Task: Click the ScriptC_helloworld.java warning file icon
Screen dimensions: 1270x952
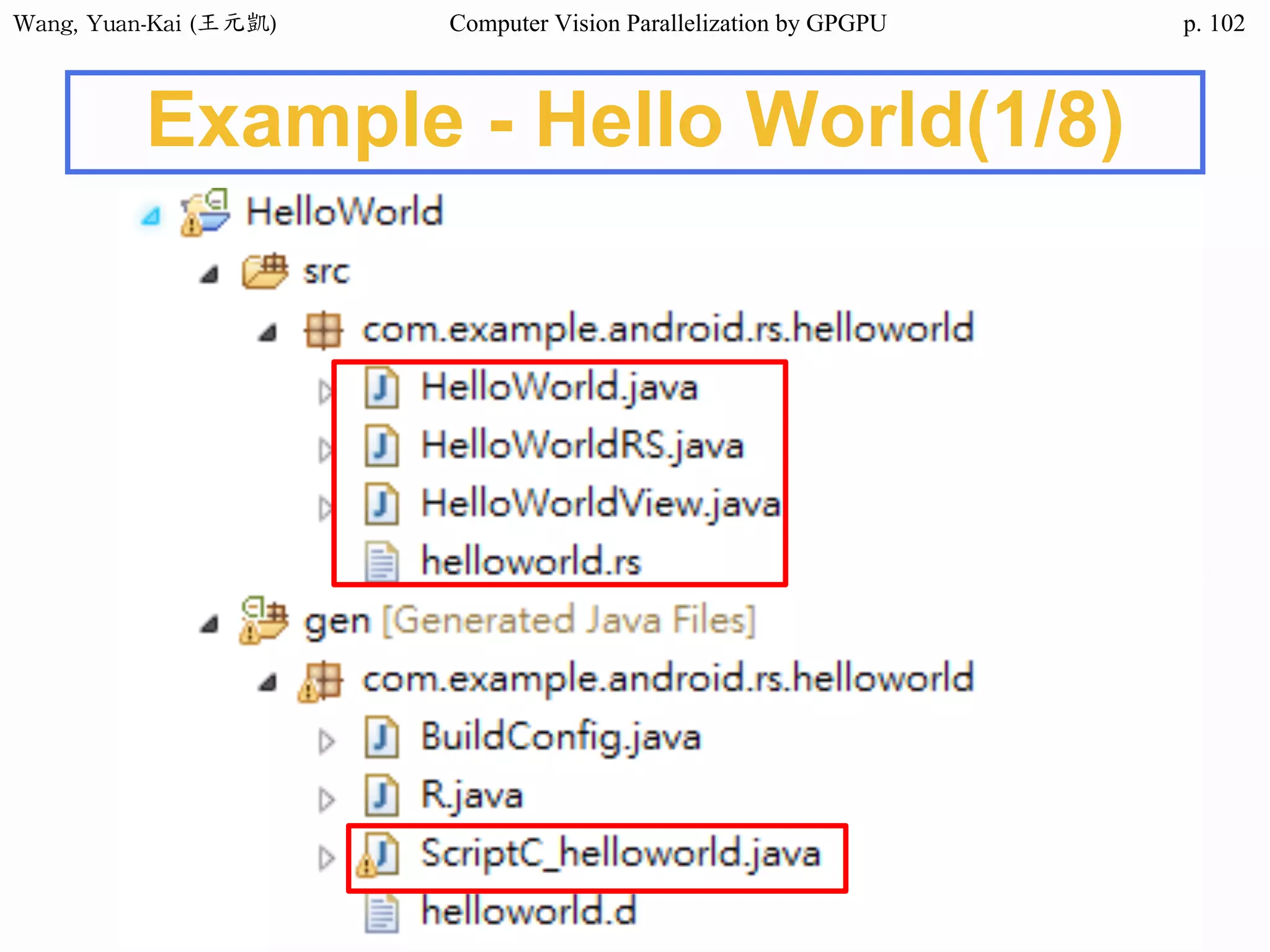Action: pyautogui.click(x=378, y=855)
